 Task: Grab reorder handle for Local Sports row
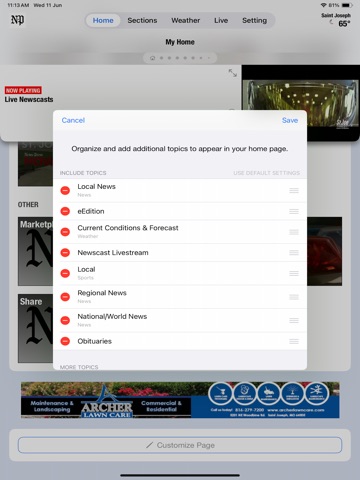coord(294,273)
